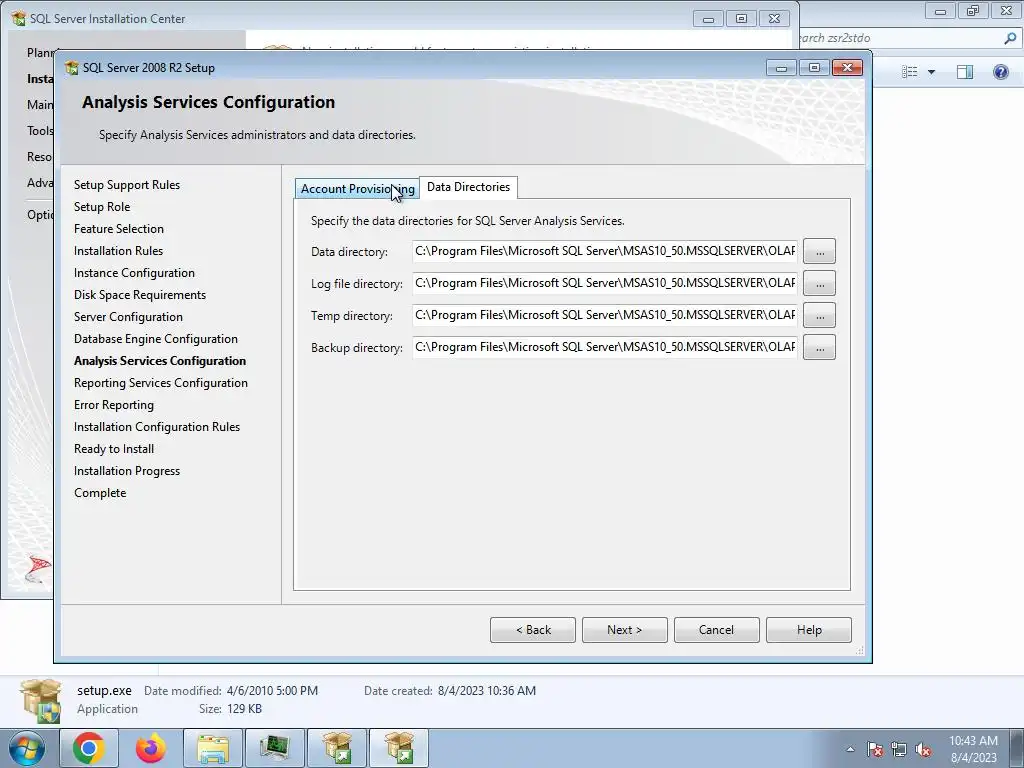
Task: Click Setup Support Rules step
Action: (127, 185)
